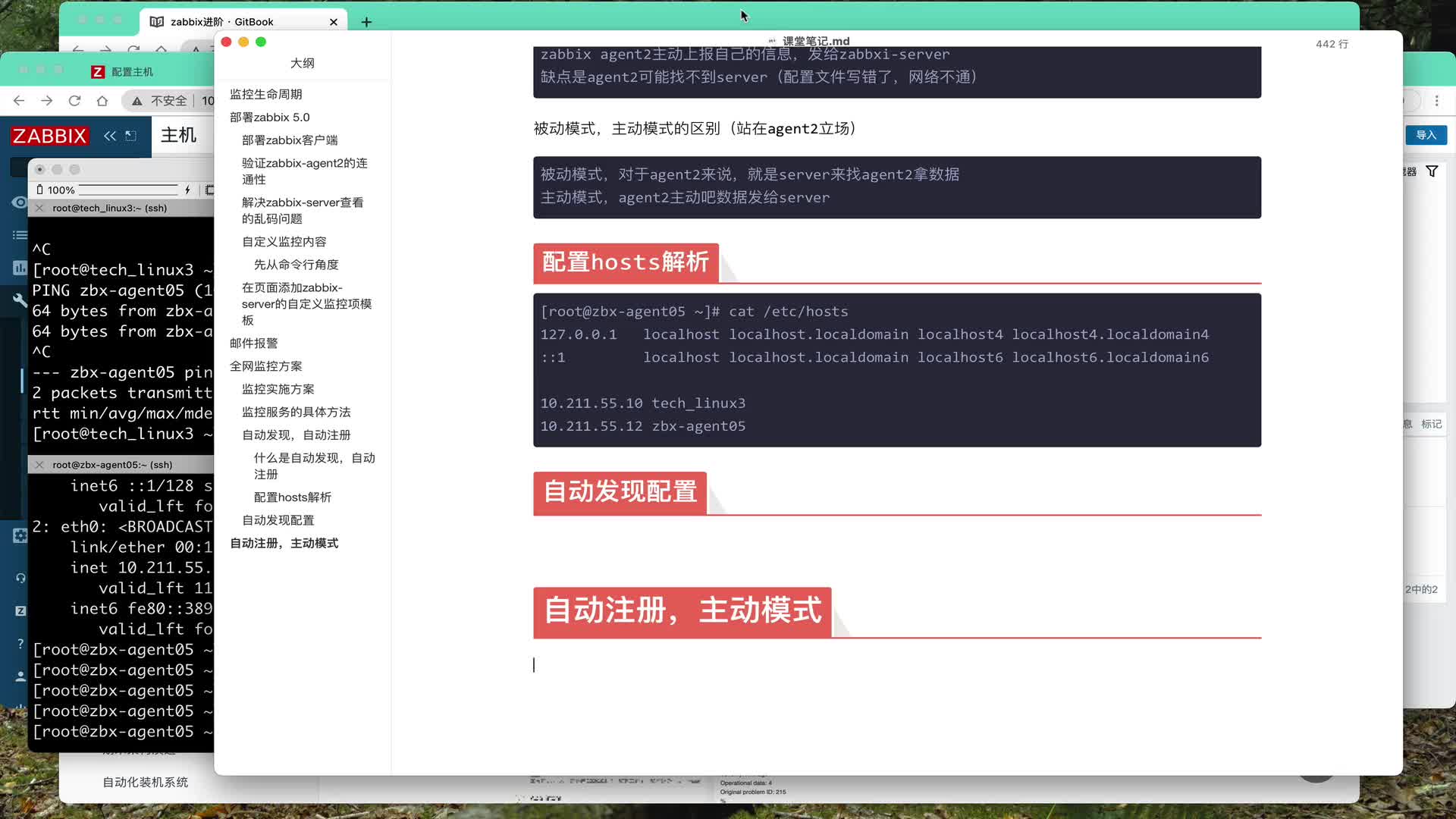Place cursor on empty line below 自动注册 heading
Image resolution: width=1456 pixels, height=819 pixels.
click(x=897, y=665)
